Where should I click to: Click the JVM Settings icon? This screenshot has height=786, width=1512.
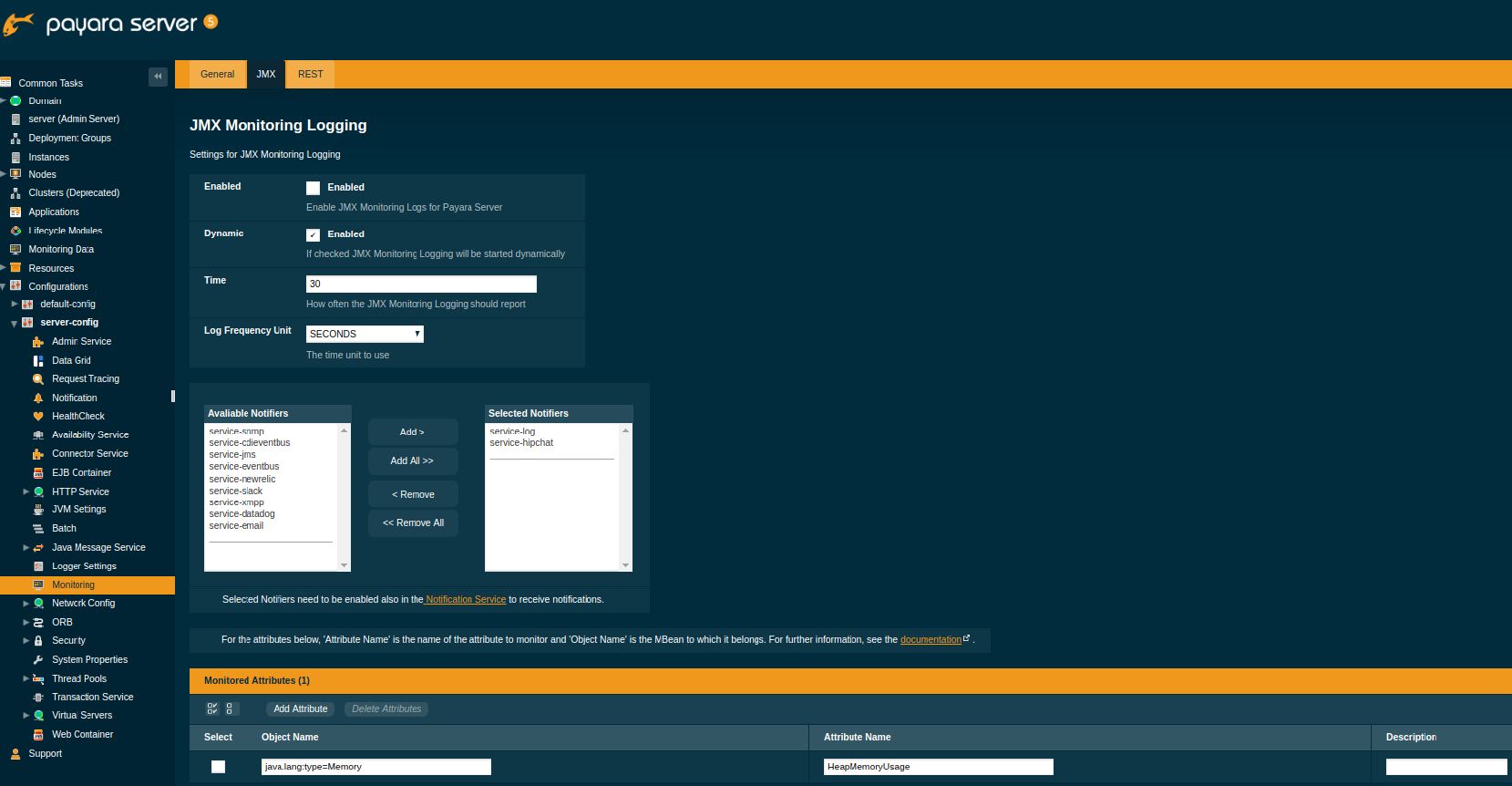[x=38, y=510]
